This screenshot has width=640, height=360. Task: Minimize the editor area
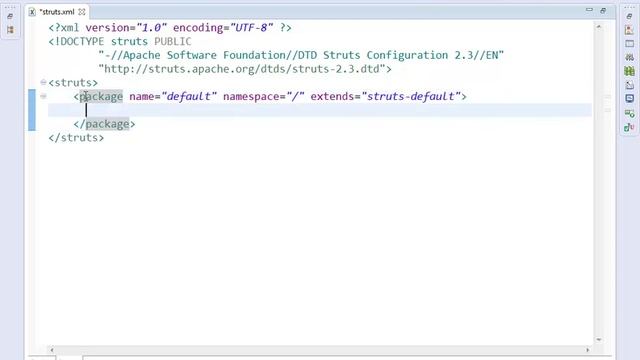coord(589,10)
